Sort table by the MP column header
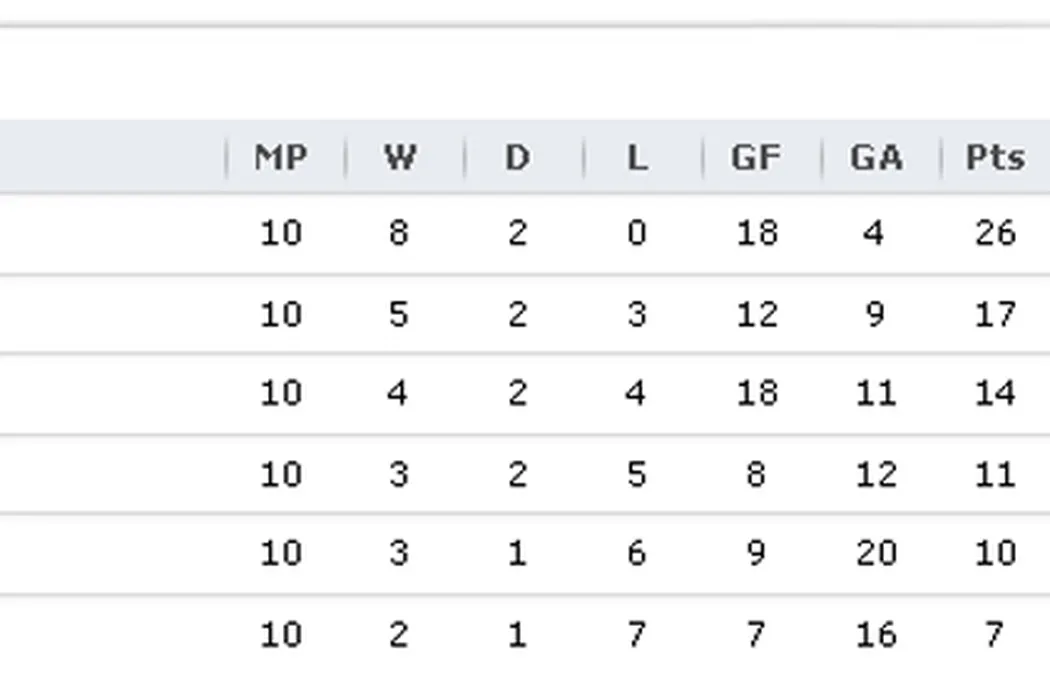 pyautogui.click(x=280, y=158)
